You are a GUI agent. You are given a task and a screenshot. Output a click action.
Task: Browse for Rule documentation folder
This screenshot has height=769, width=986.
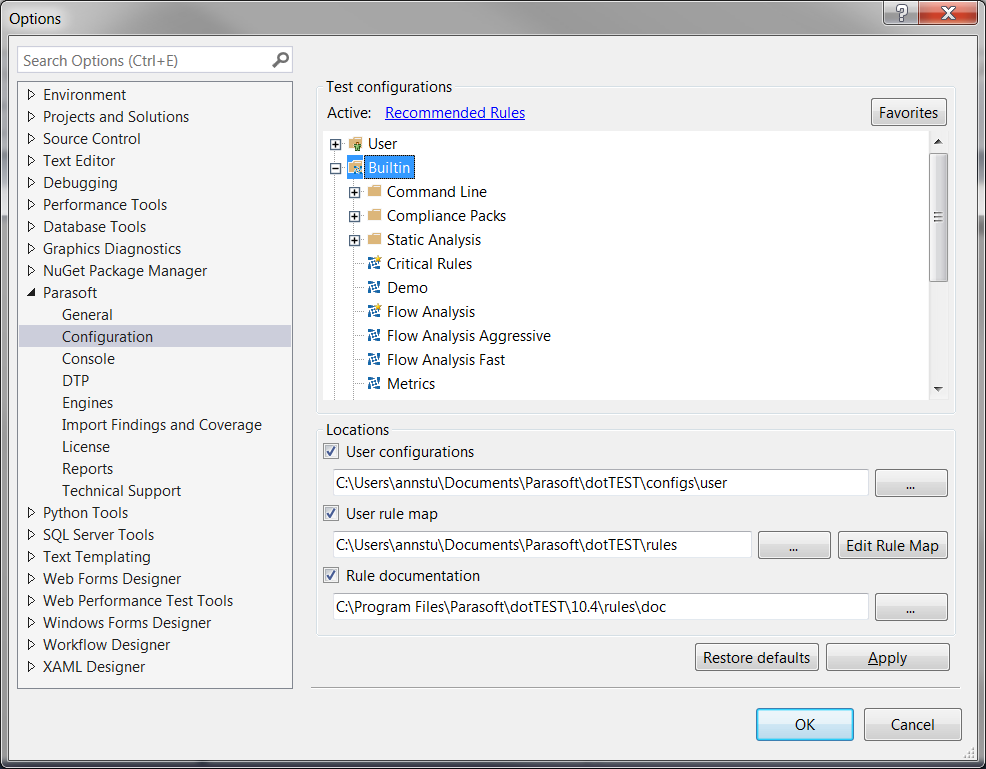[911, 607]
